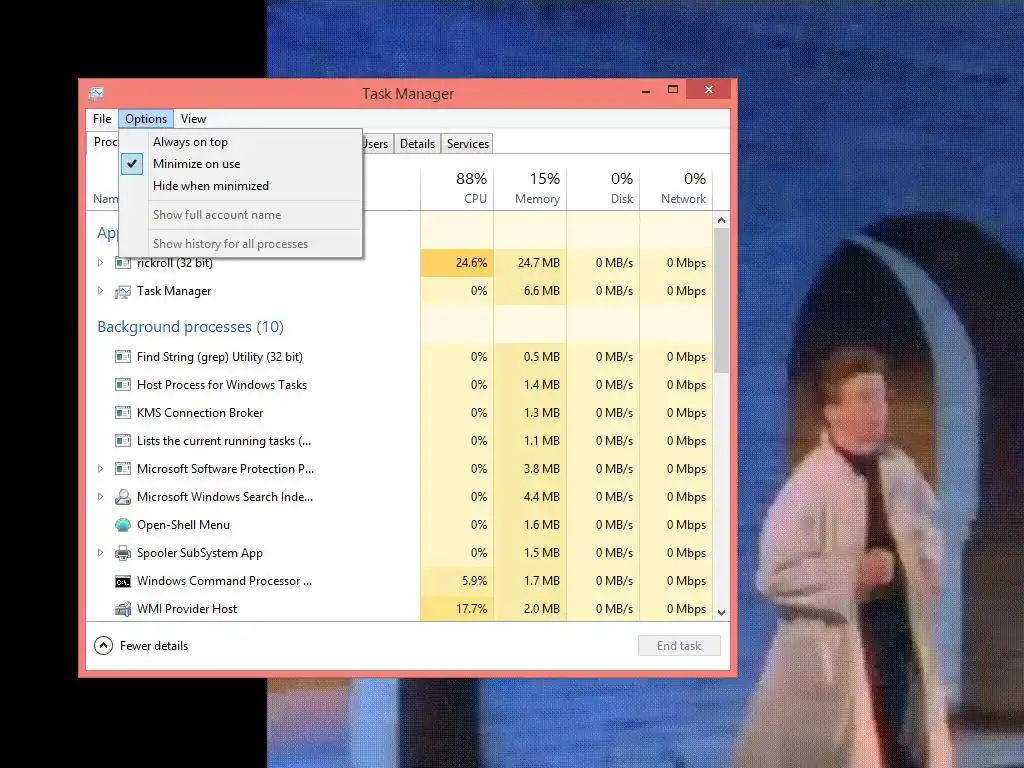Image resolution: width=1024 pixels, height=768 pixels.
Task: Sort by the Disk column header
Action: 603,188
